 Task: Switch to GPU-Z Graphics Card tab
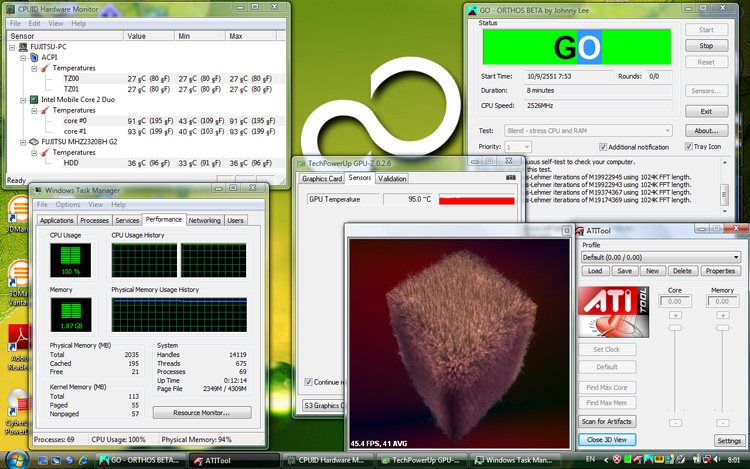pos(322,178)
